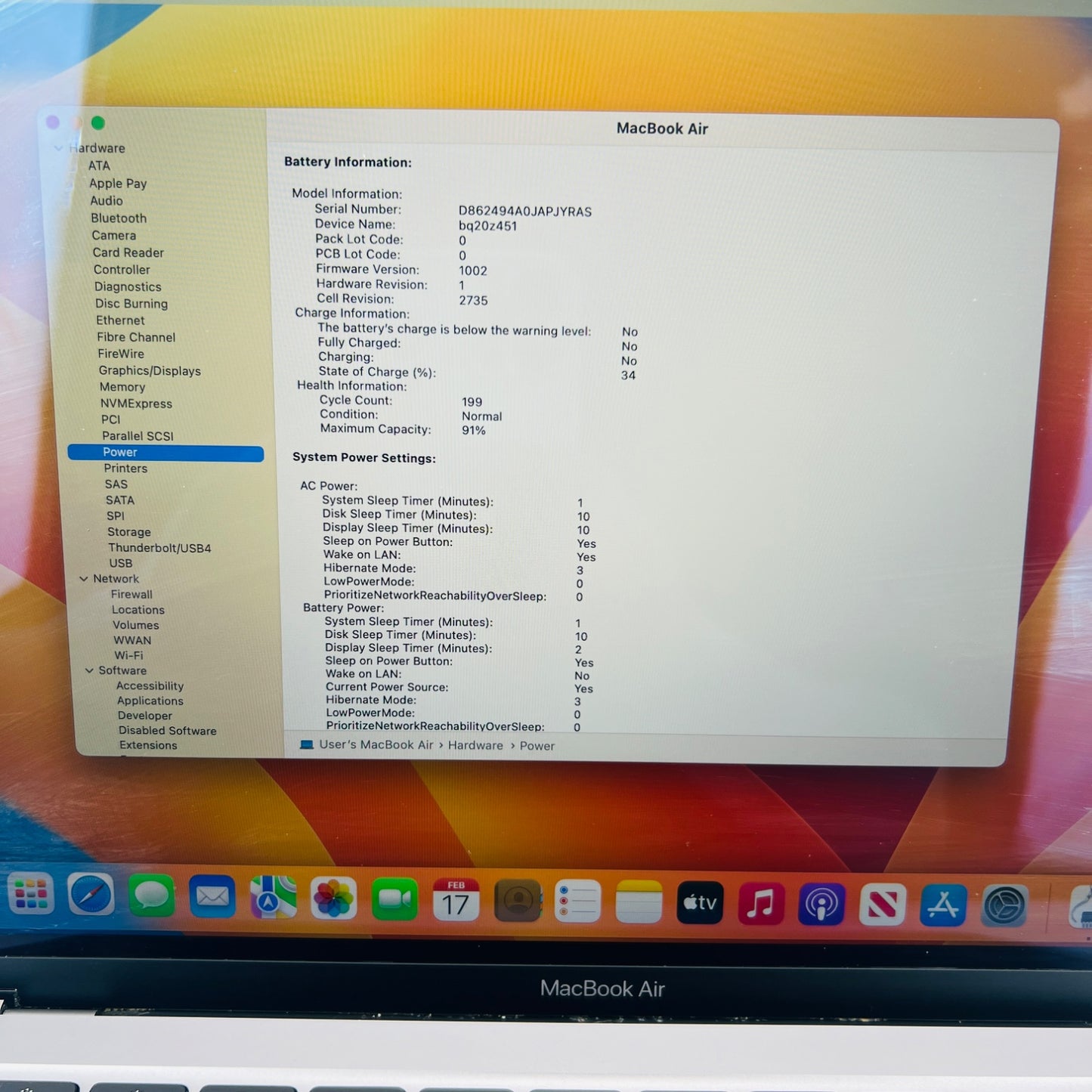Open Safari from the dock

pos(91,896)
